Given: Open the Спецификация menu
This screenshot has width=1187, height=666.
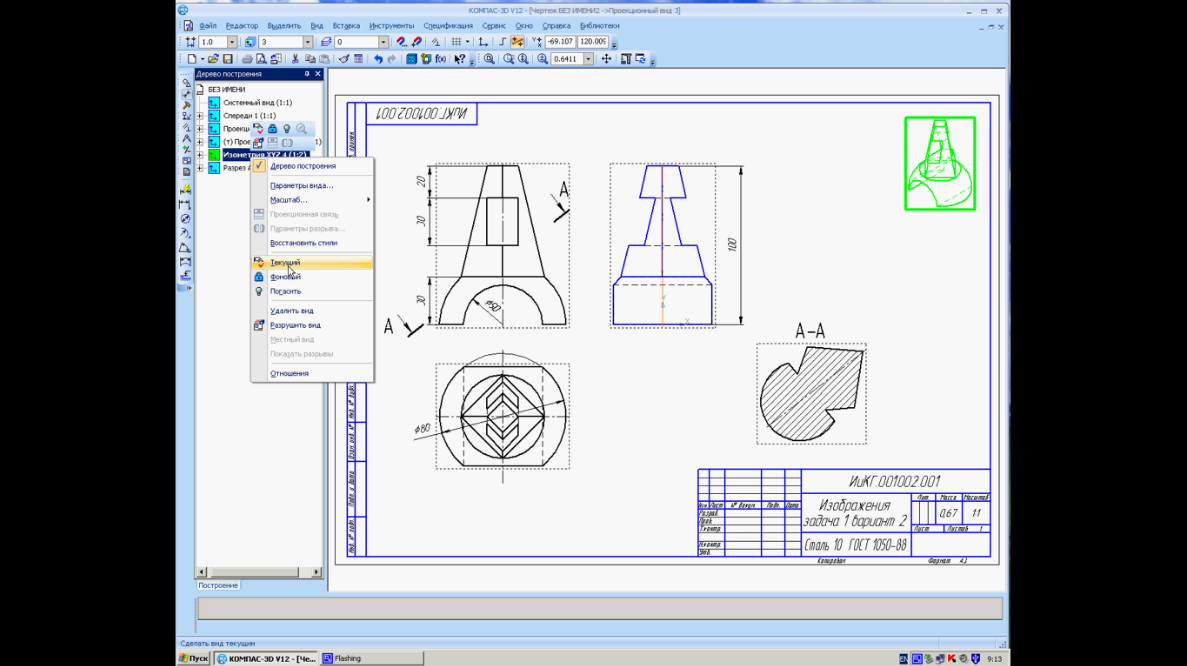Looking at the screenshot, I should pos(449,25).
